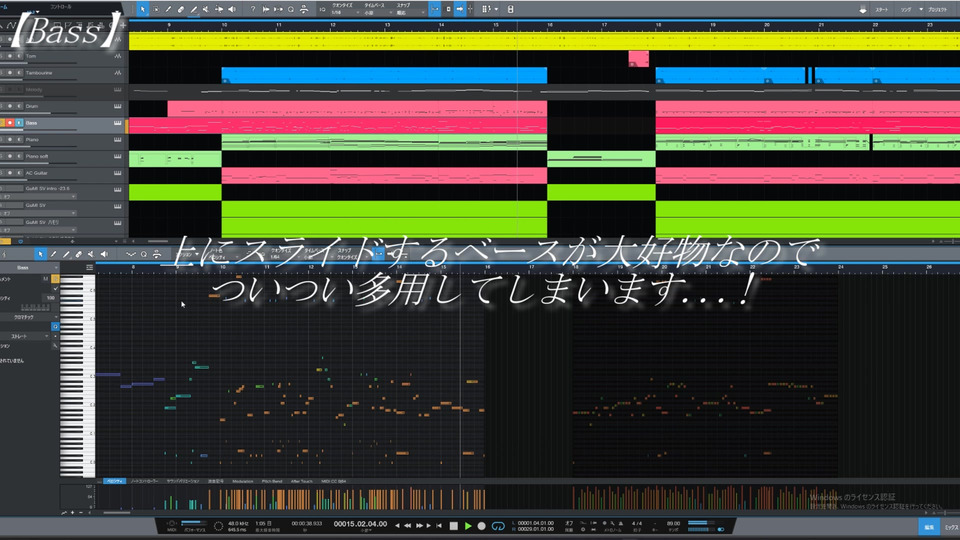This screenshot has height=540, width=960.
Task: Select the Listen tool in top toolbar
Action: click(232, 9)
